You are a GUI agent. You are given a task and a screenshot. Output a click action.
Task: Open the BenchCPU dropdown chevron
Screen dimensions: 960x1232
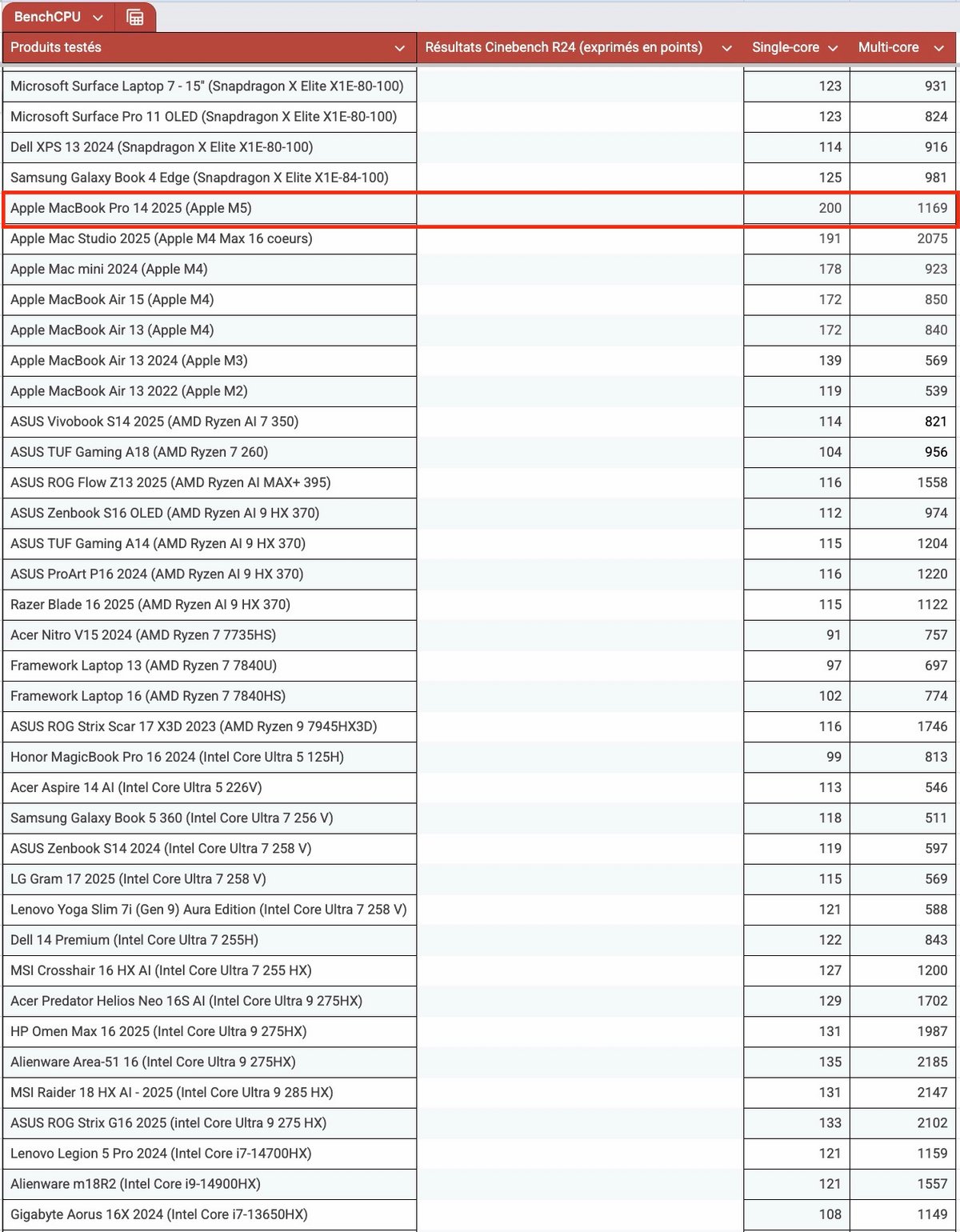coord(98,16)
